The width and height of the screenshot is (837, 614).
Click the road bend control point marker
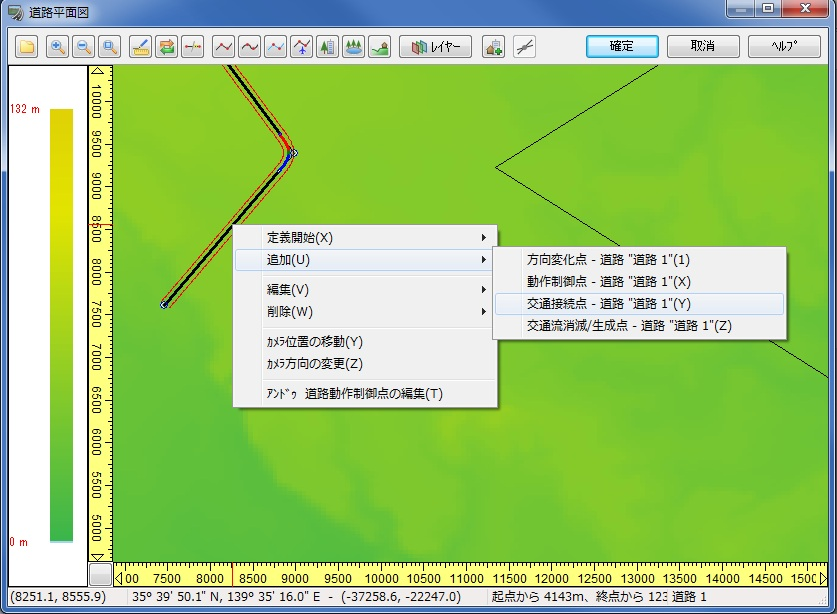294,153
